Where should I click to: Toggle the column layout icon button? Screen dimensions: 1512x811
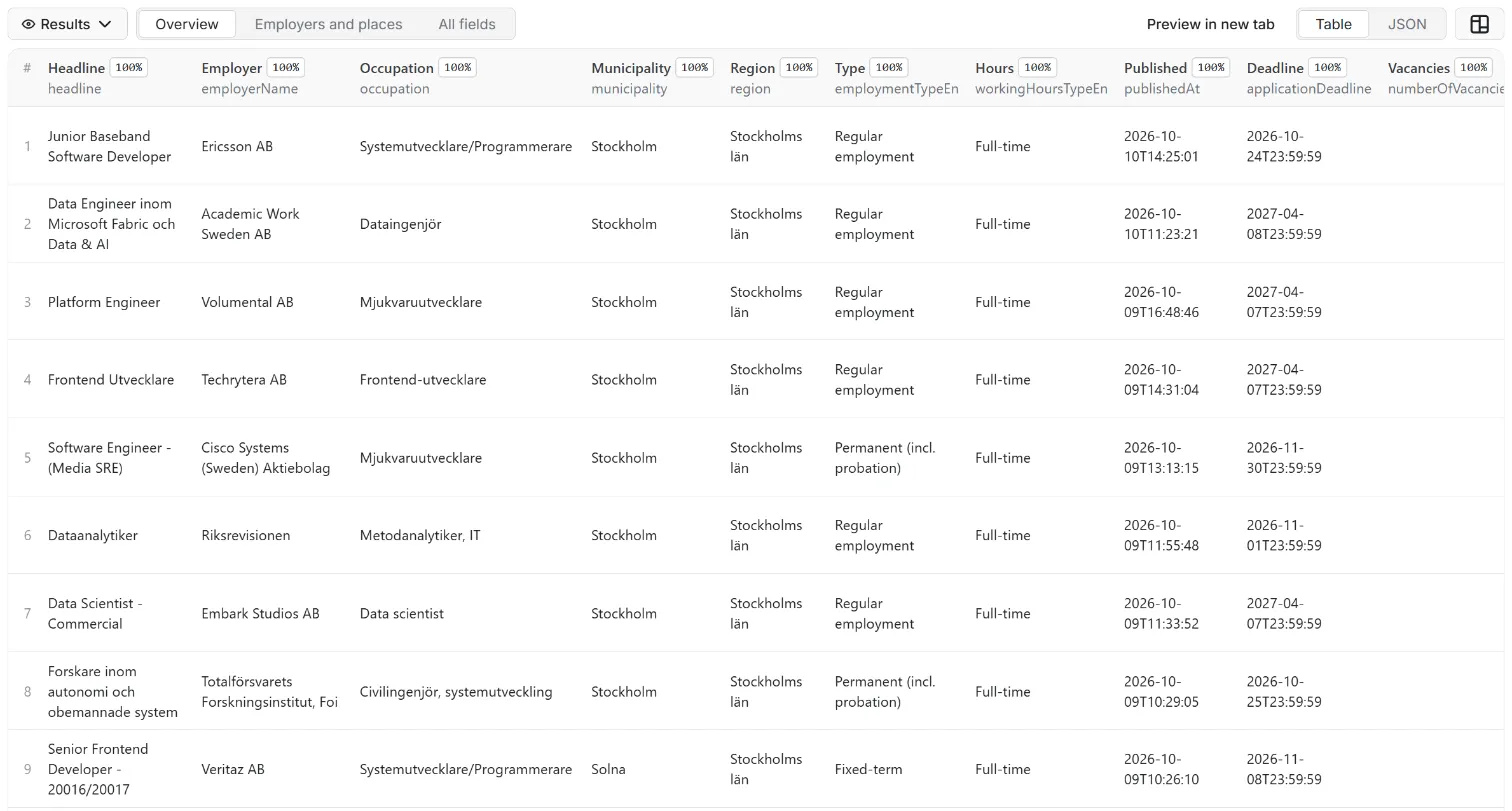(x=1480, y=24)
